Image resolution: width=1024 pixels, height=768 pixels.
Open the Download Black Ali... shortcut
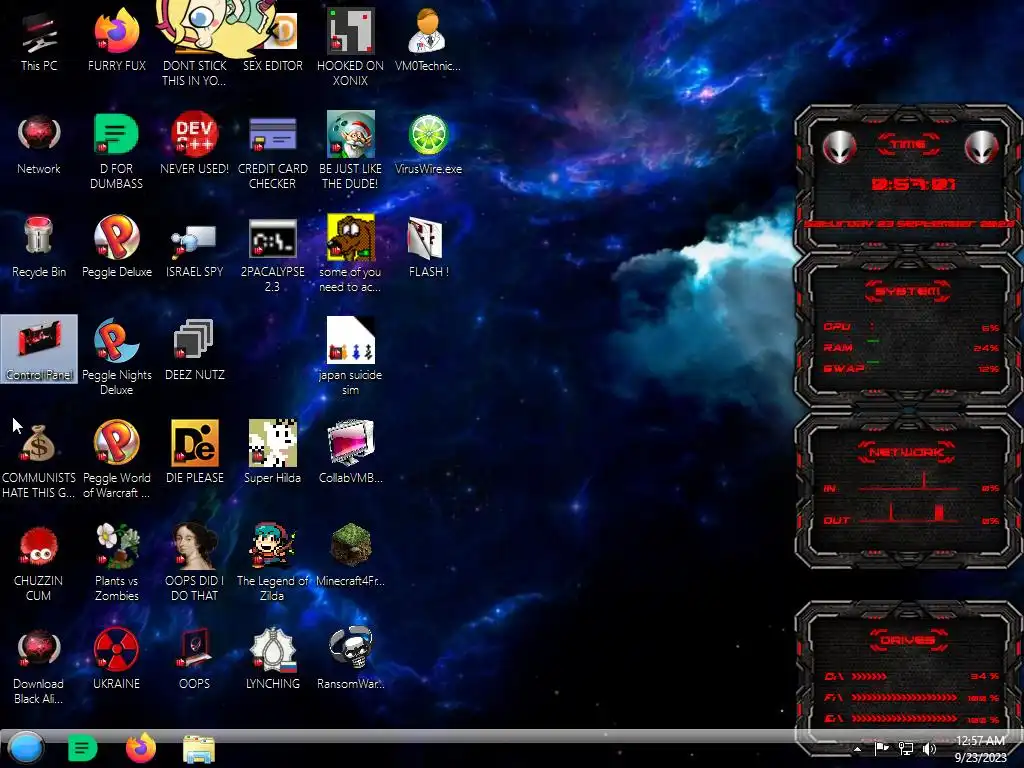pyautogui.click(x=39, y=666)
